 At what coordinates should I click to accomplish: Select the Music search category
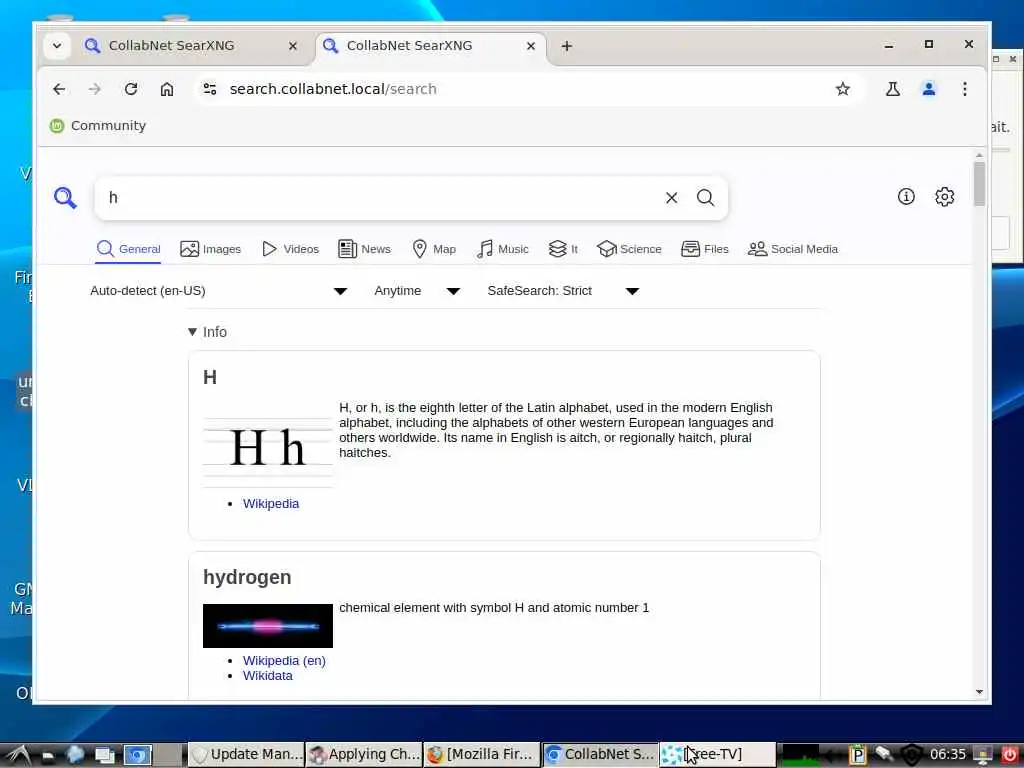(503, 249)
